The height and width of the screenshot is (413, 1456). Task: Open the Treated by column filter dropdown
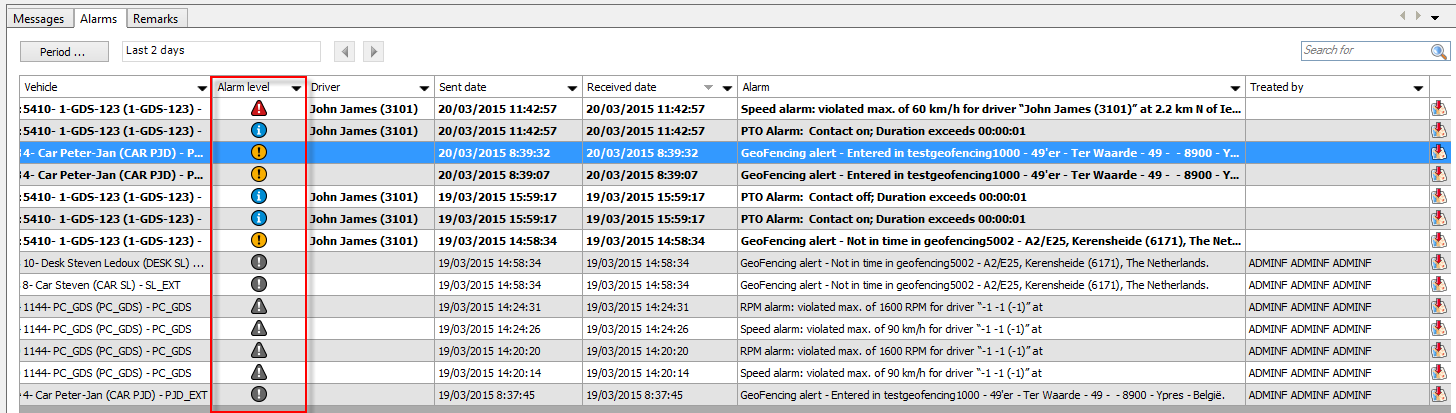click(1418, 88)
